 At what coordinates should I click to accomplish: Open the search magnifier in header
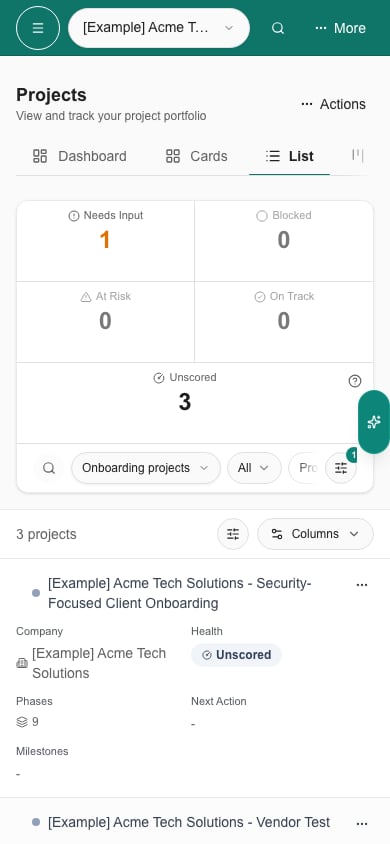click(278, 28)
